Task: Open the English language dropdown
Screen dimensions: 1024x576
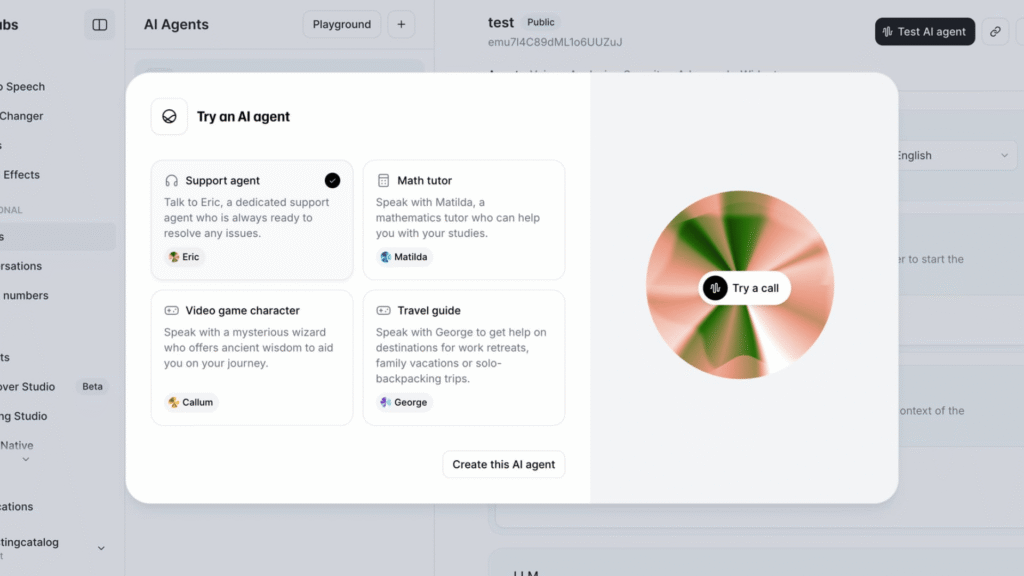Action: pyautogui.click(x=957, y=155)
